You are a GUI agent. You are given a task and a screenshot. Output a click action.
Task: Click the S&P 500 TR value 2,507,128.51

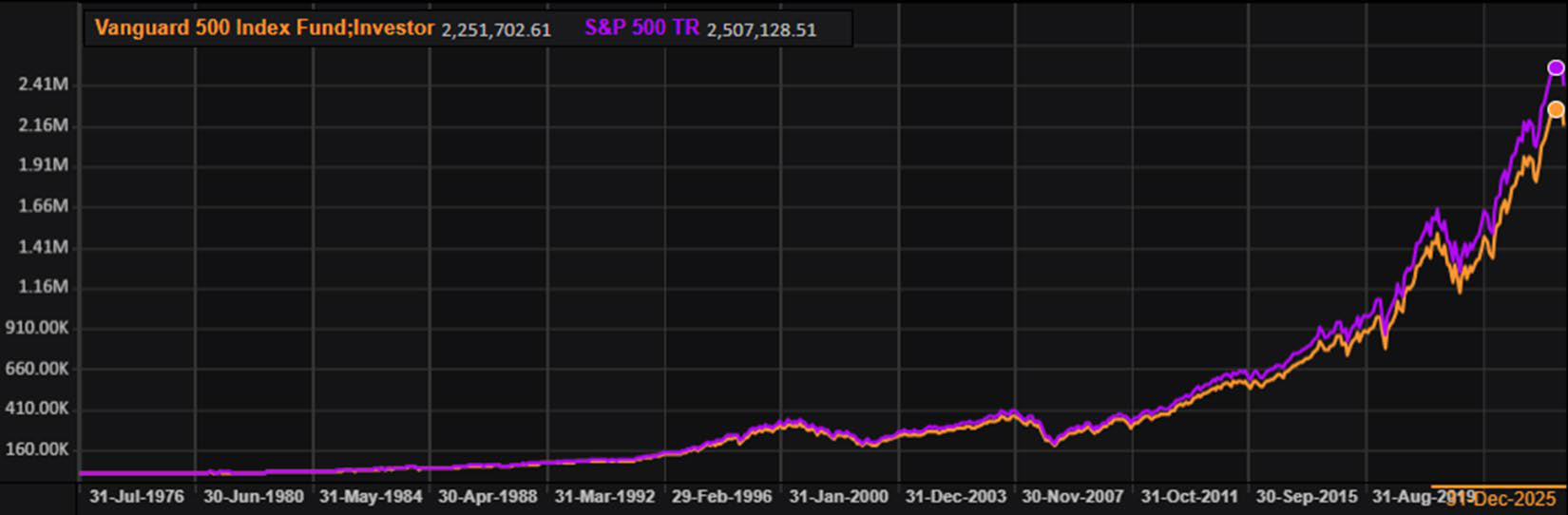click(x=761, y=29)
